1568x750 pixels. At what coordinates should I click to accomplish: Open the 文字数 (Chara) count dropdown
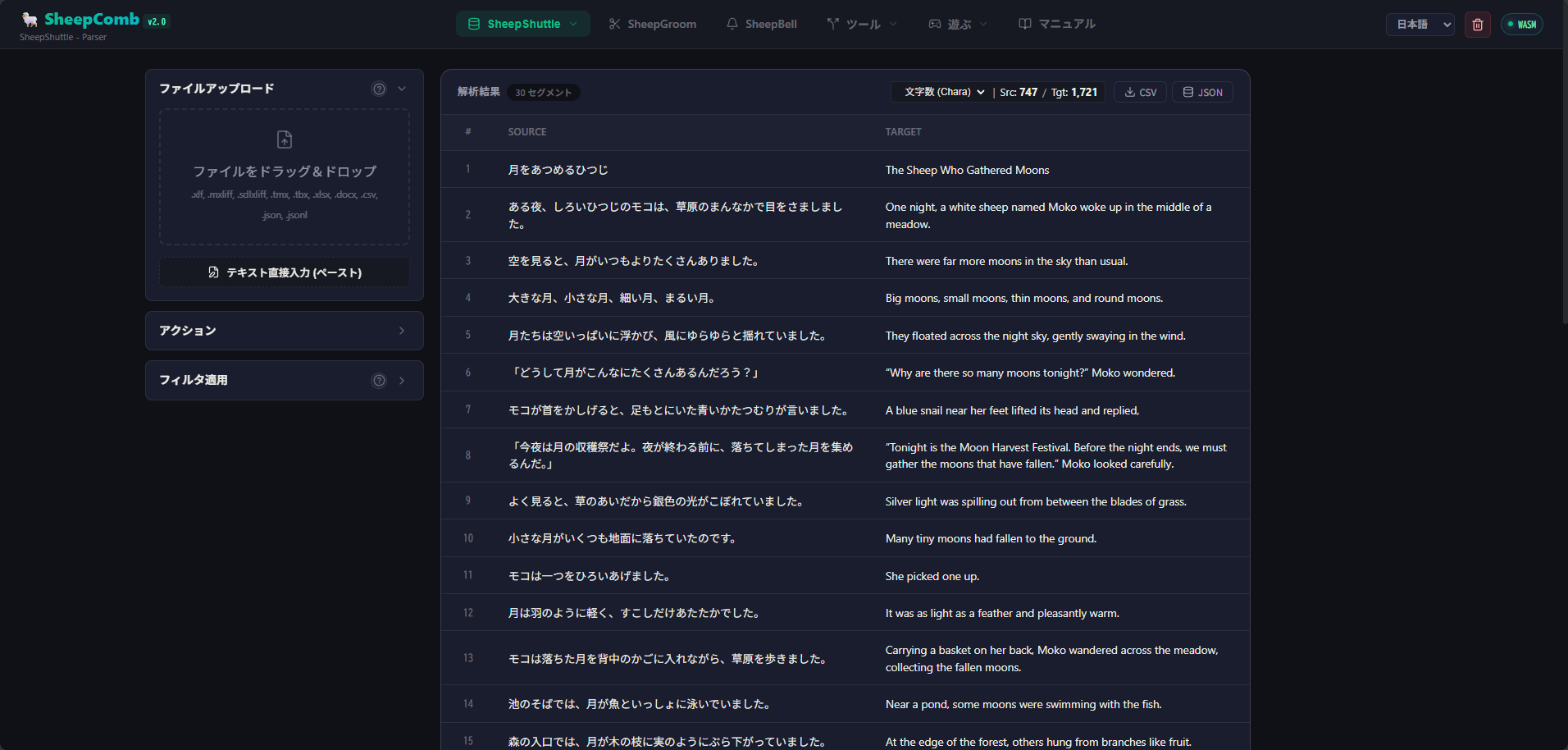point(944,92)
